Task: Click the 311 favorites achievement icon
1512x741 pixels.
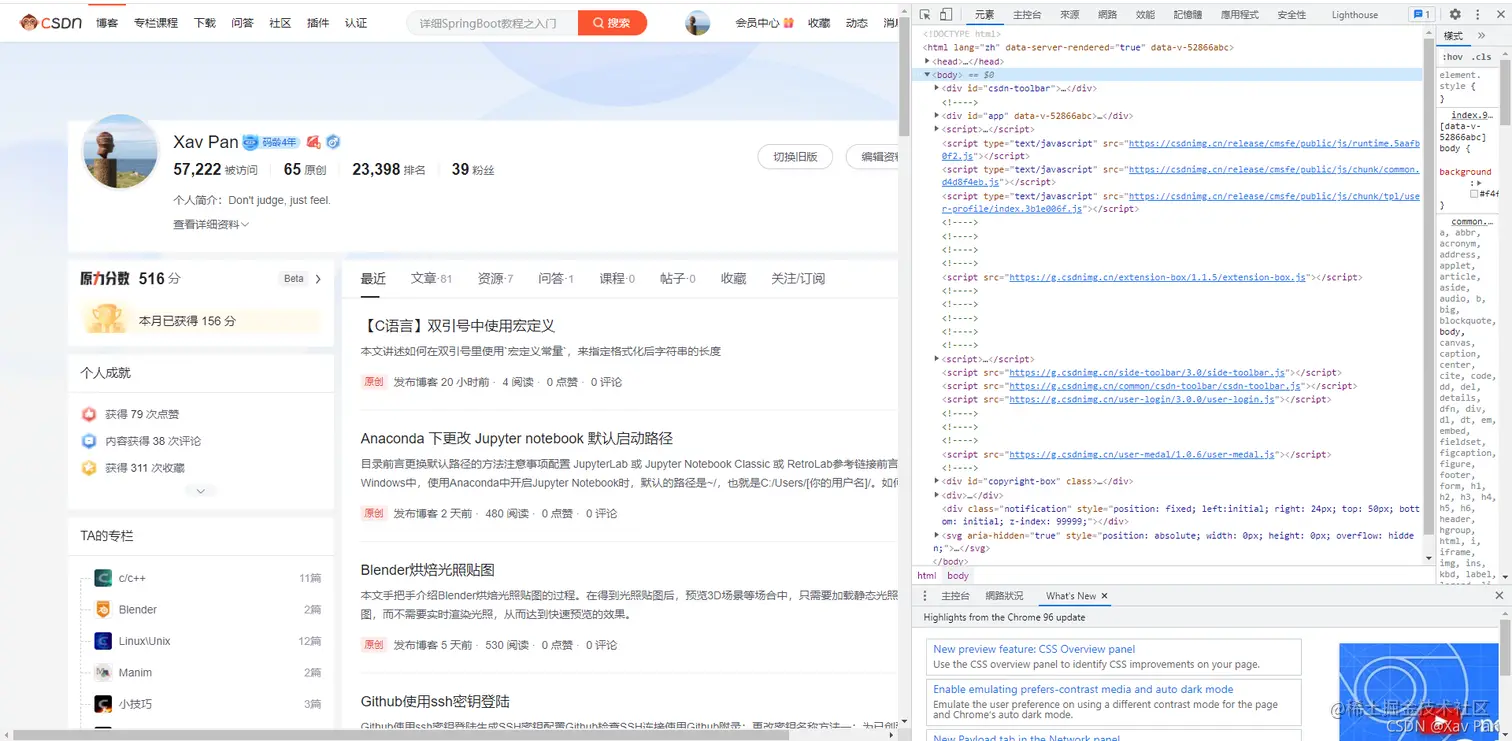Action: click(x=89, y=468)
